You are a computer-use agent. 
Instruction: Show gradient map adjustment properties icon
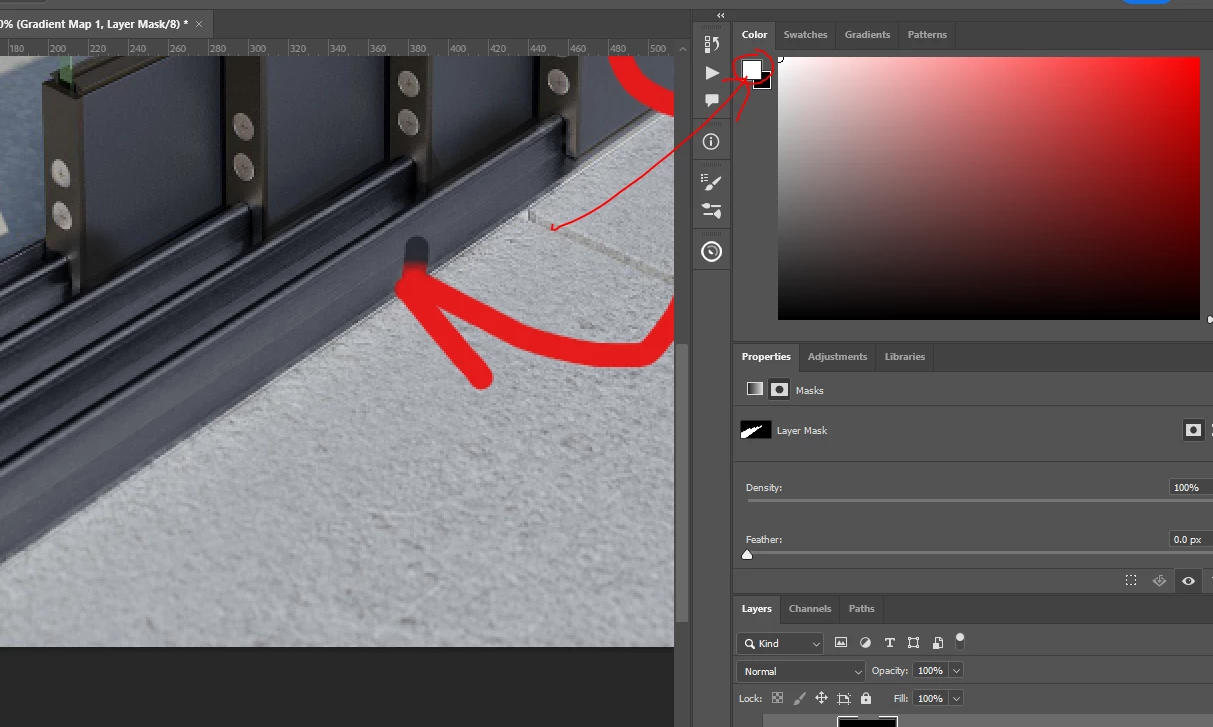(755, 389)
